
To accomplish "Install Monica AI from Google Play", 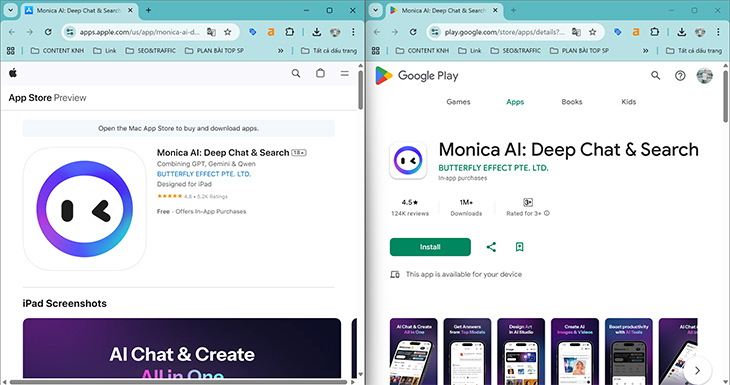I will [x=430, y=247].
